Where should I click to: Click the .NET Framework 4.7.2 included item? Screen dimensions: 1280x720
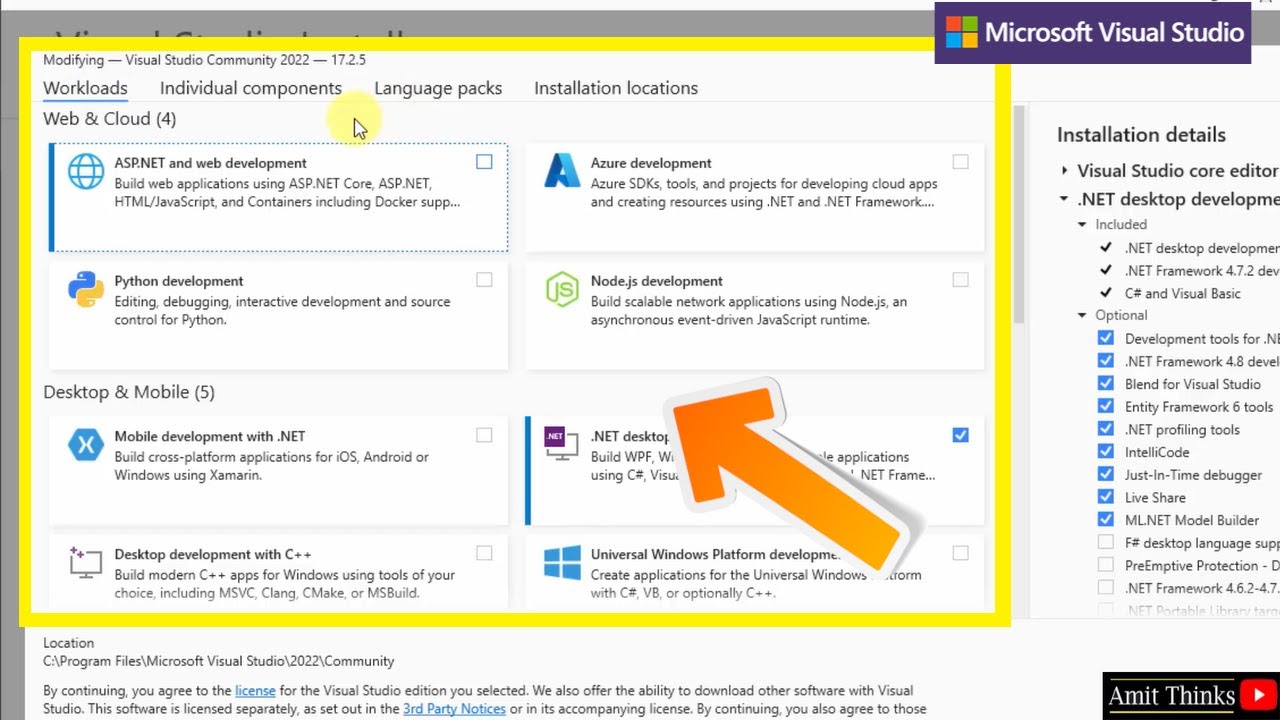tap(1202, 271)
